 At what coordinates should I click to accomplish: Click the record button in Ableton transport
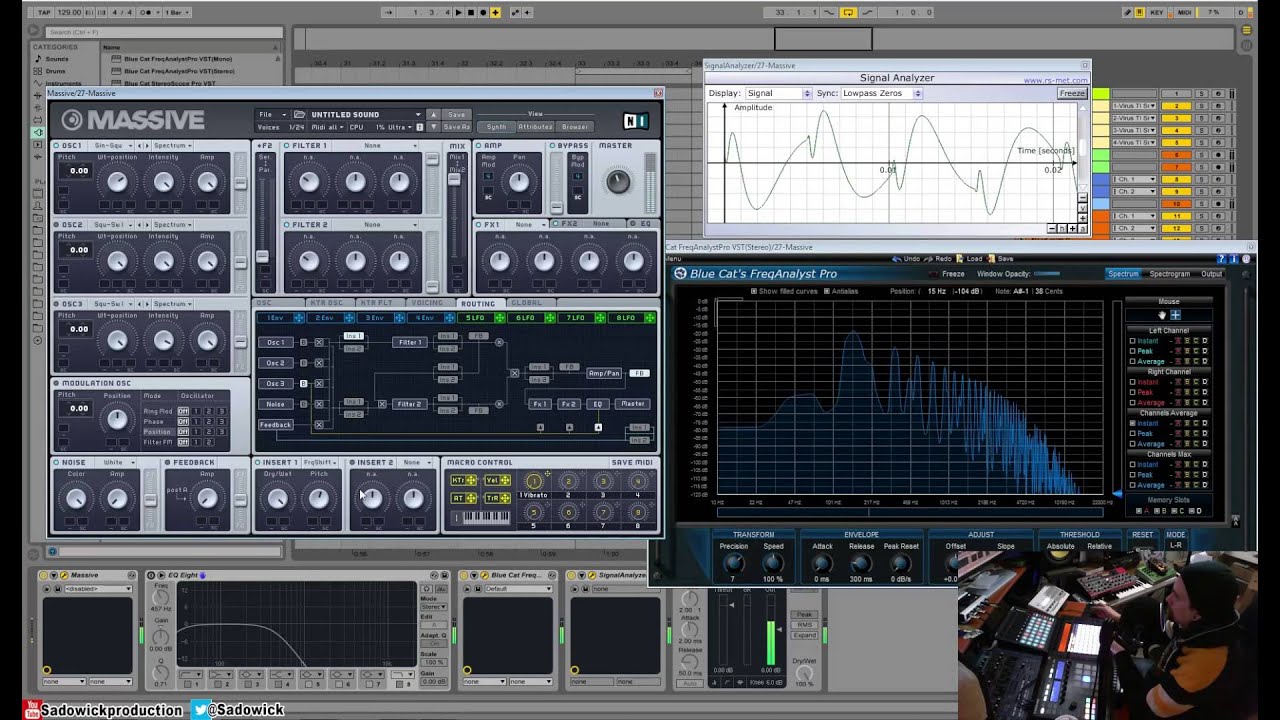pyautogui.click(x=483, y=12)
